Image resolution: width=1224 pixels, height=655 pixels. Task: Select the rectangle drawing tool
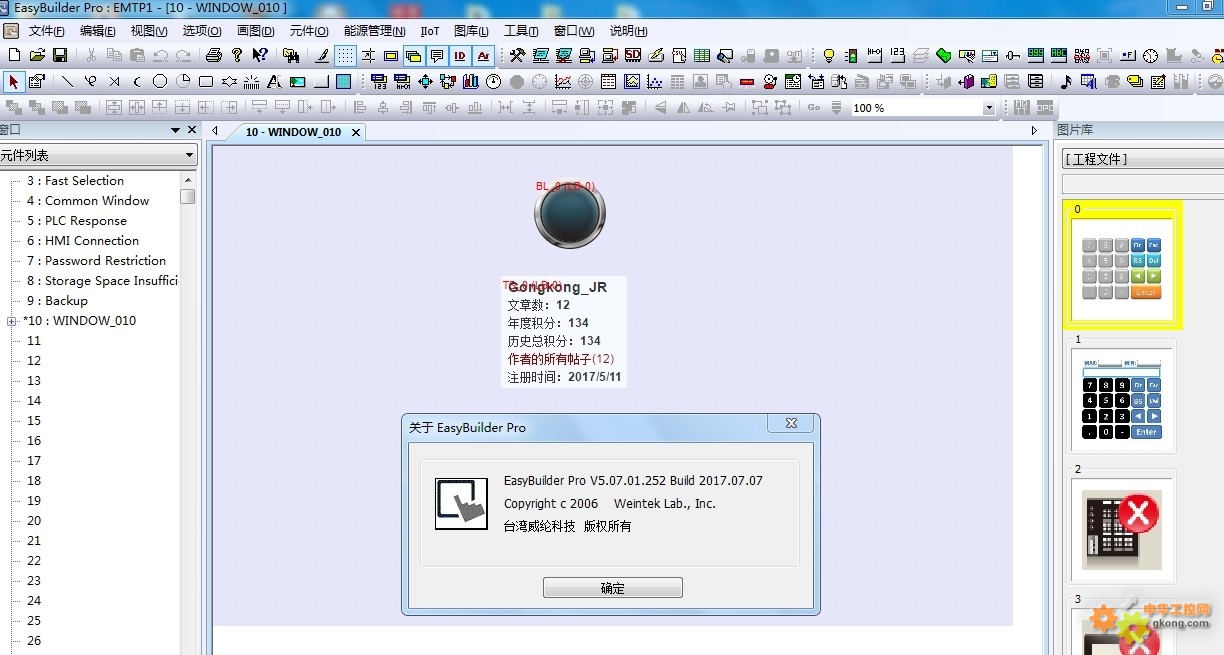click(206, 82)
